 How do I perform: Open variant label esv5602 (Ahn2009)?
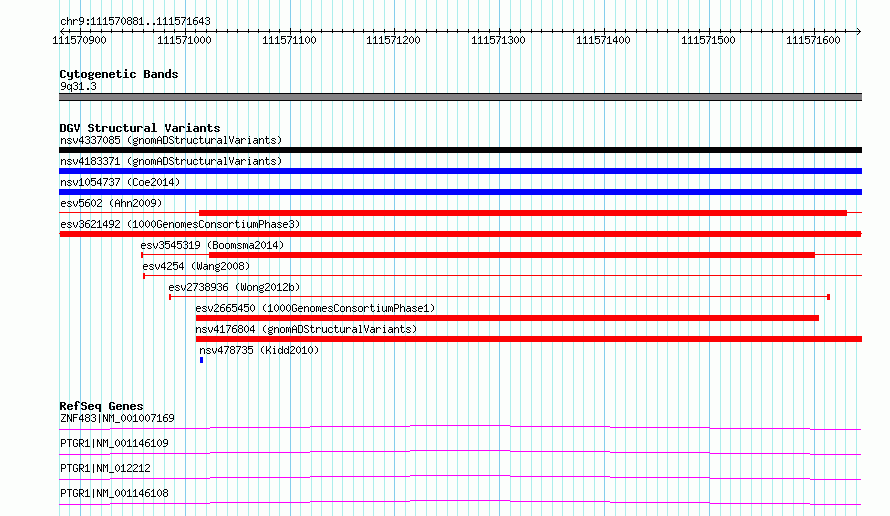tap(111, 203)
